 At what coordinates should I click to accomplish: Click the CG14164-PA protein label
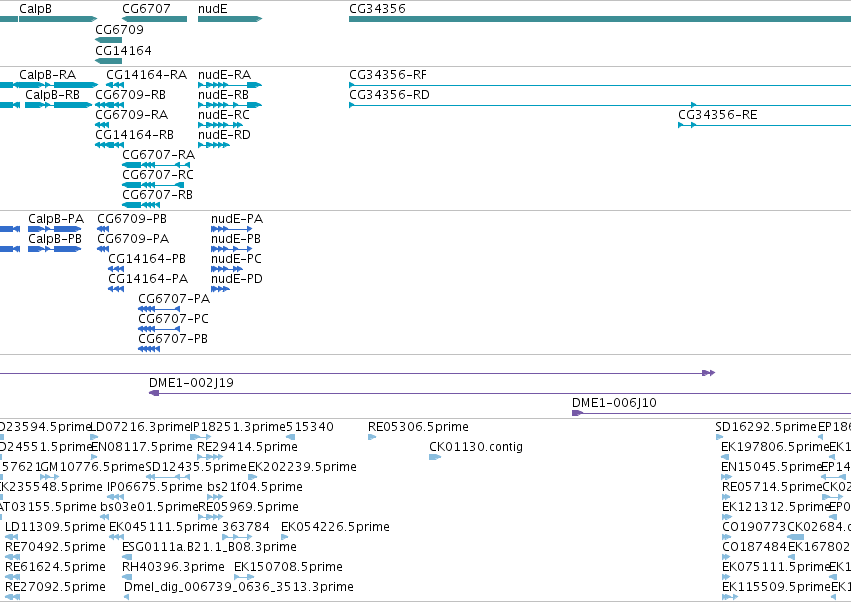pos(148,278)
